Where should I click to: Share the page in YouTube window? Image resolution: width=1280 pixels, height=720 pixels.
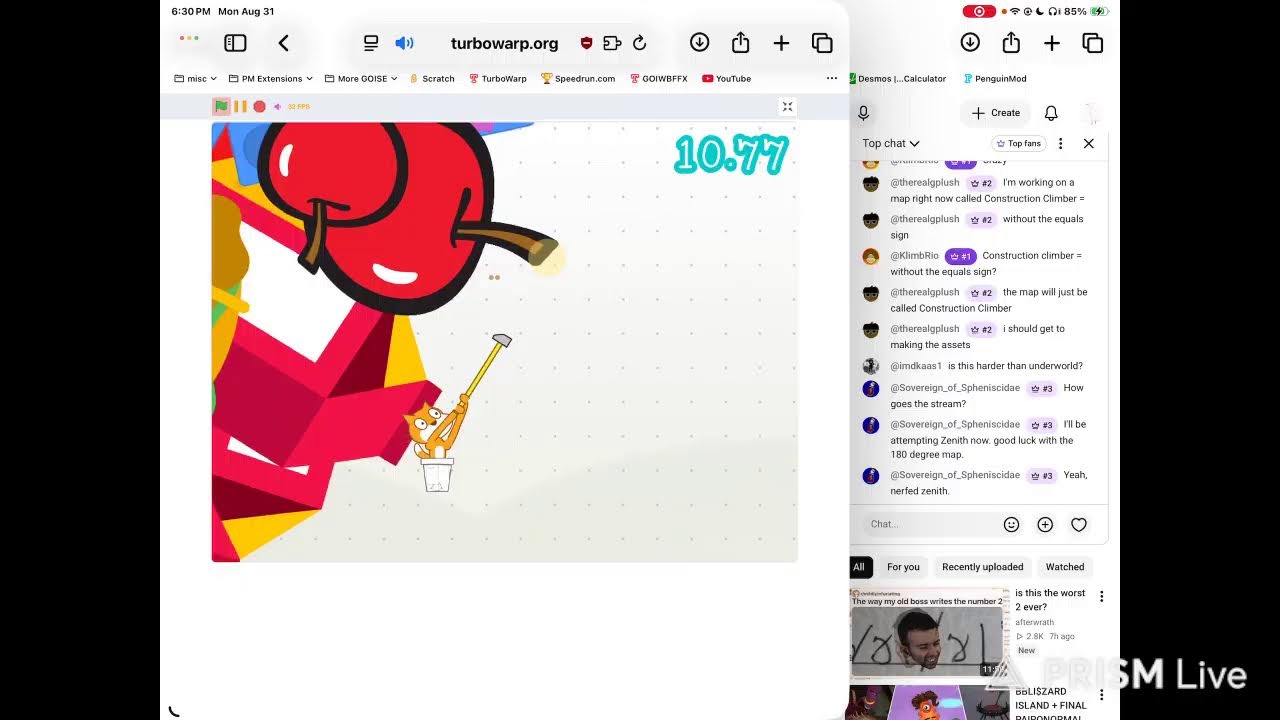pos(1011,42)
